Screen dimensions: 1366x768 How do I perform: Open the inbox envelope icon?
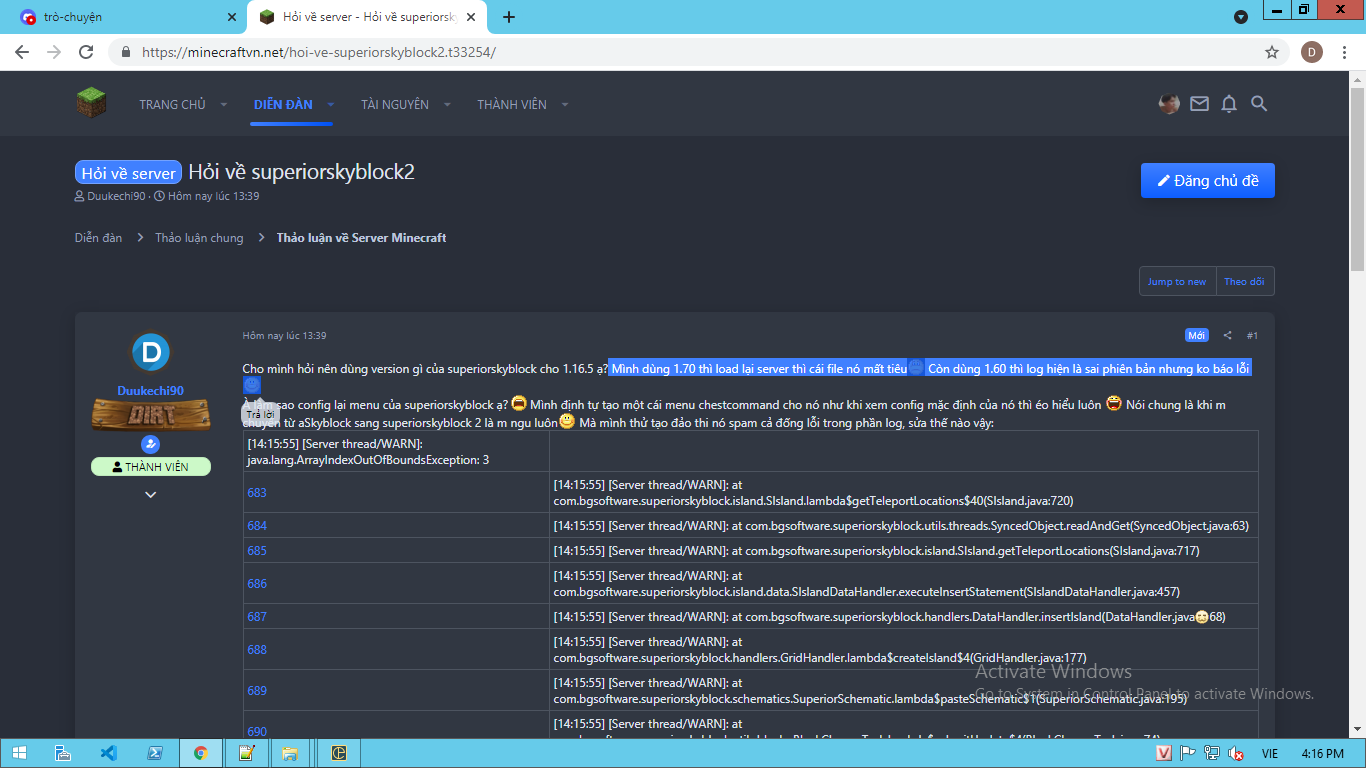[x=1199, y=104]
